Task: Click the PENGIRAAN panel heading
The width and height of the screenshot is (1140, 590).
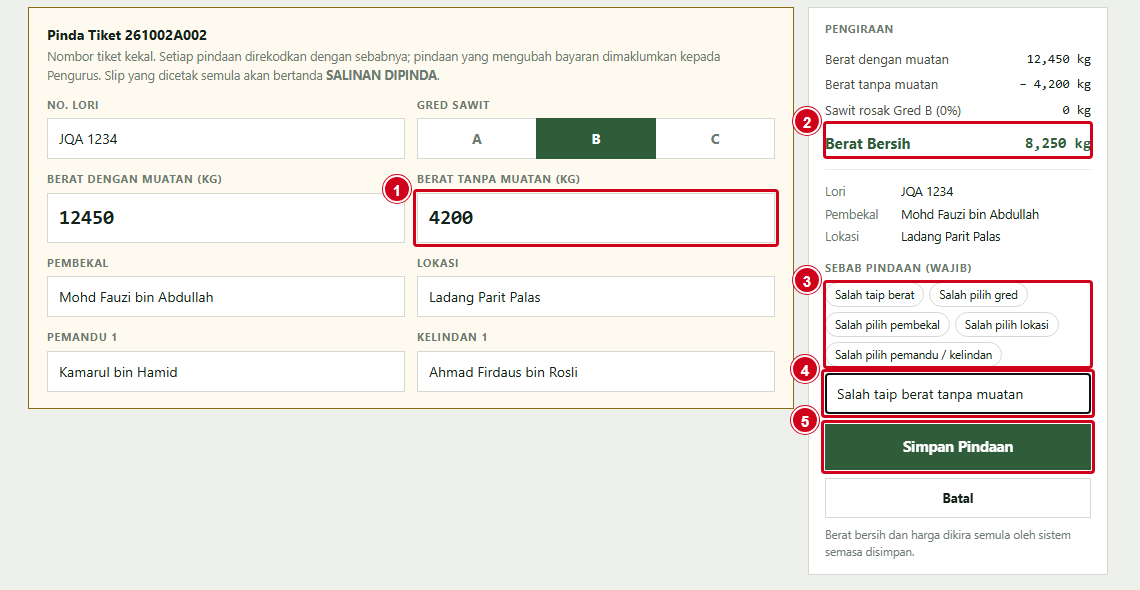Action: [859, 30]
